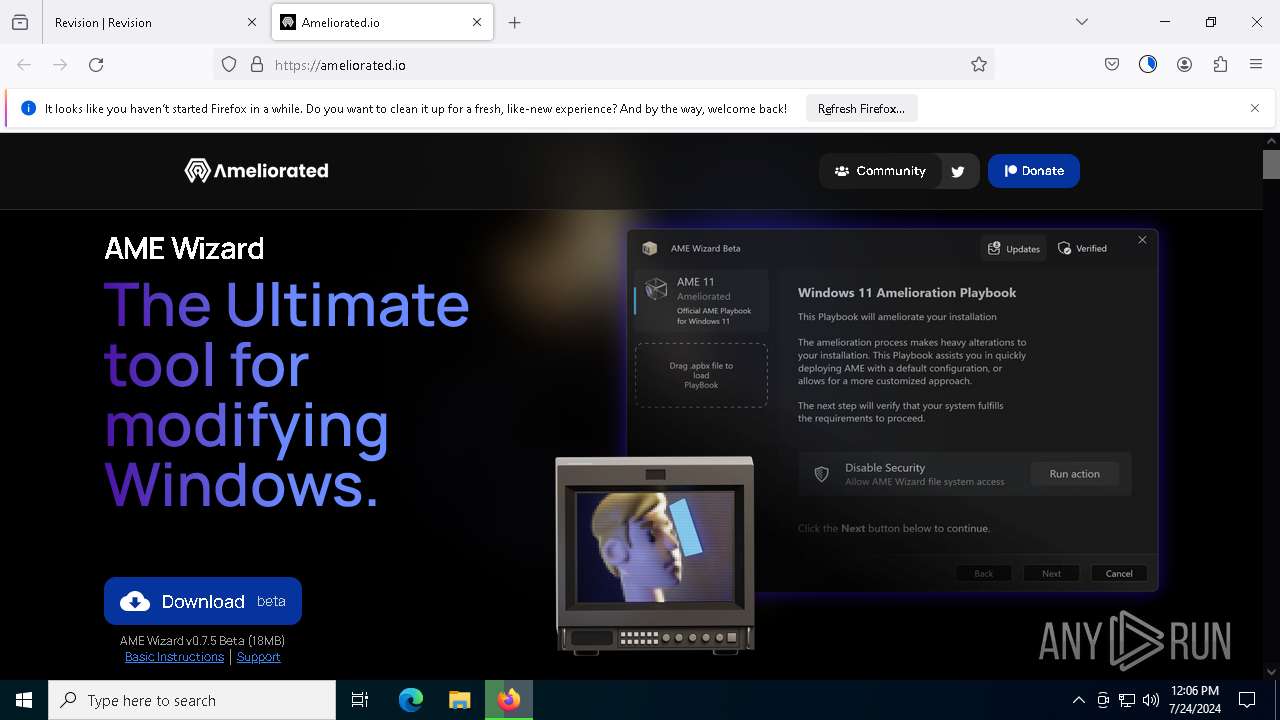1280x720 pixels.
Task: Click the Firefox account profile icon
Action: [1184, 65]
